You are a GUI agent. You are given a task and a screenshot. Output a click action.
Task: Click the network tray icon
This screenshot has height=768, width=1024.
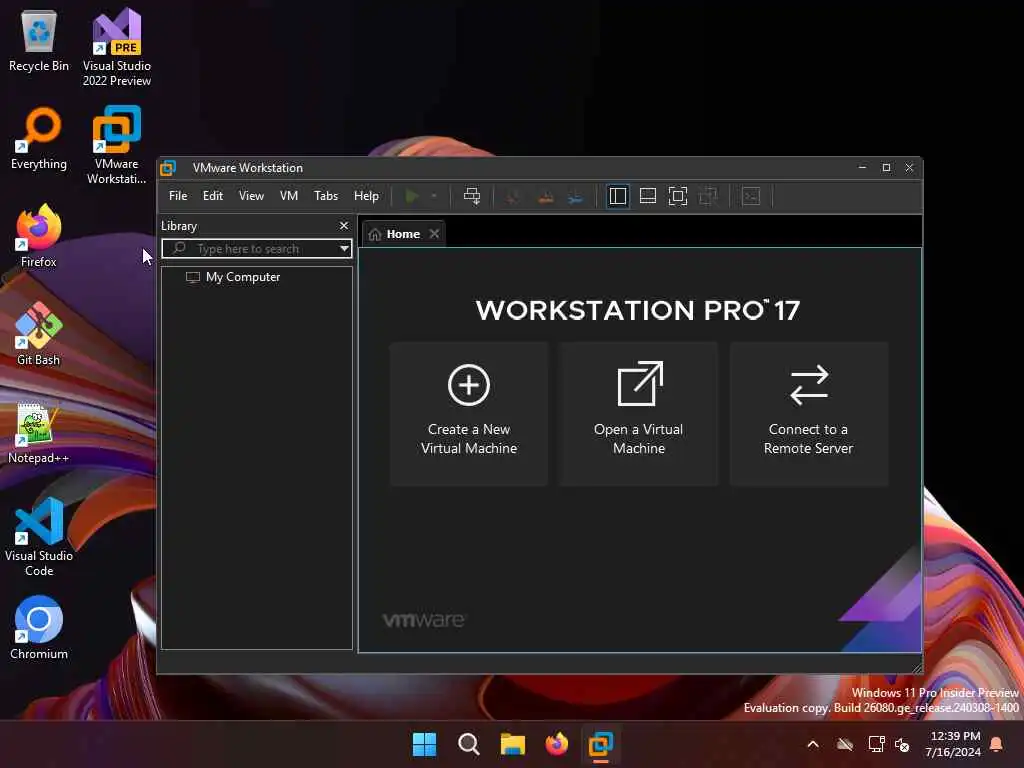click(876, 744)
